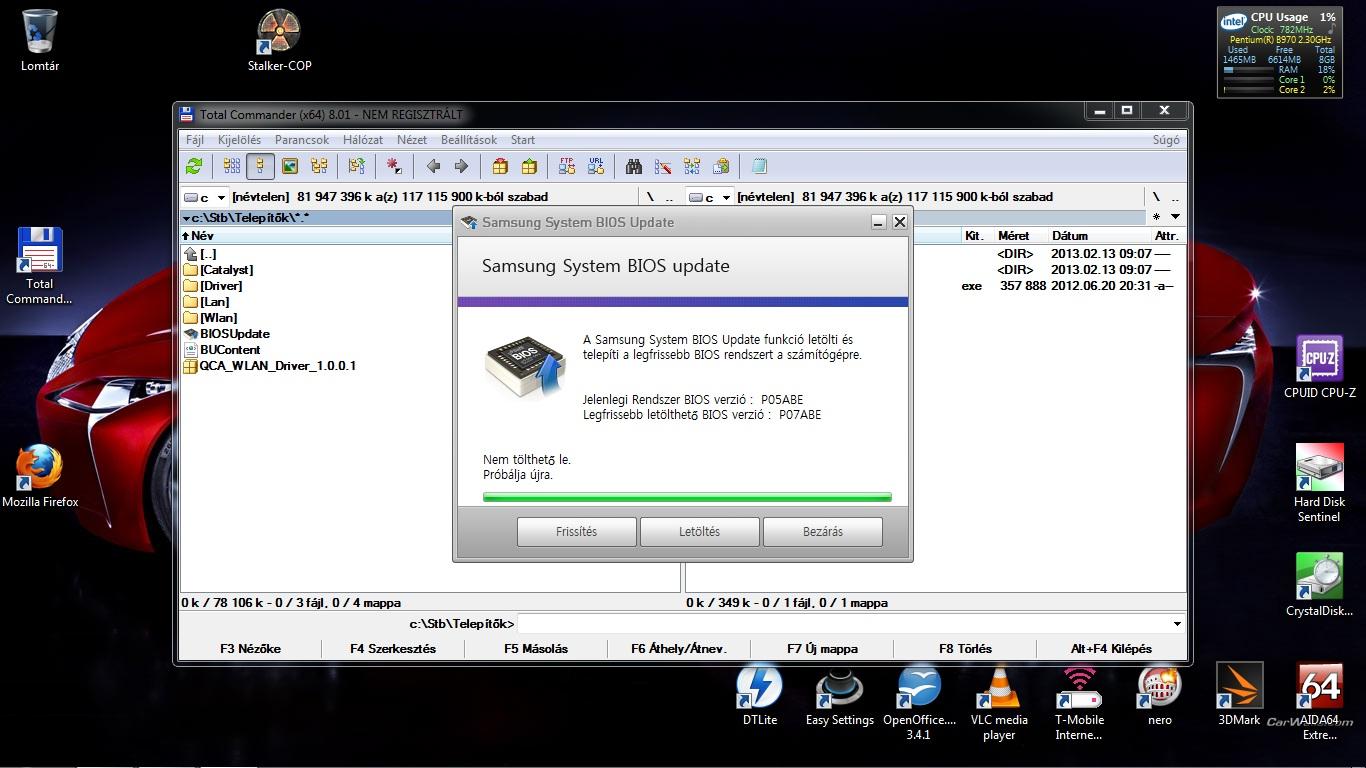Viewport: 1366px width, 768px height.
Task: Launch Hard Disk Sentinel desktop icon
Action: (x=1319, y=483)
